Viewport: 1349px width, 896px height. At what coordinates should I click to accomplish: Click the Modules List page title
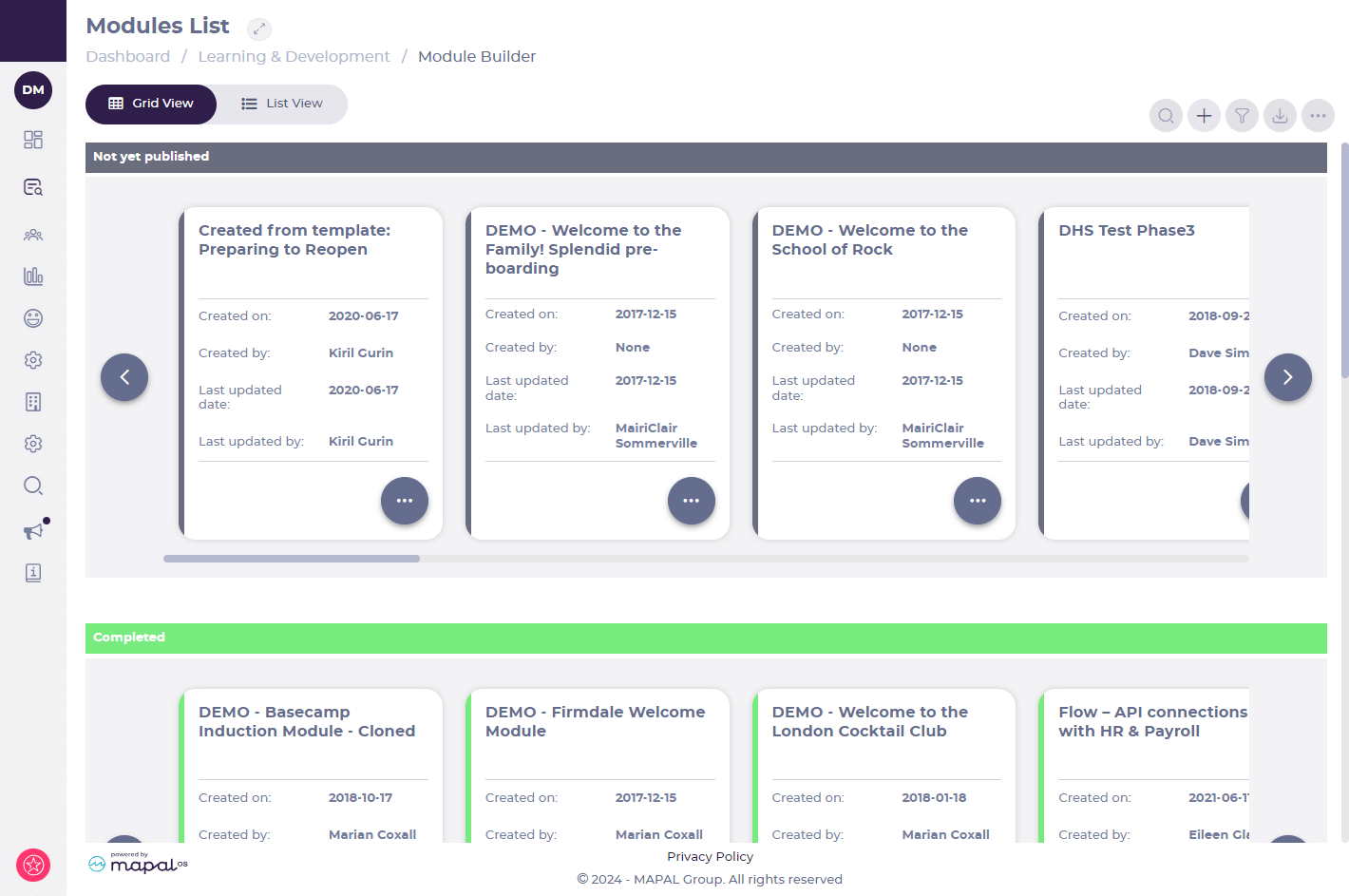[x=158, y=26]
